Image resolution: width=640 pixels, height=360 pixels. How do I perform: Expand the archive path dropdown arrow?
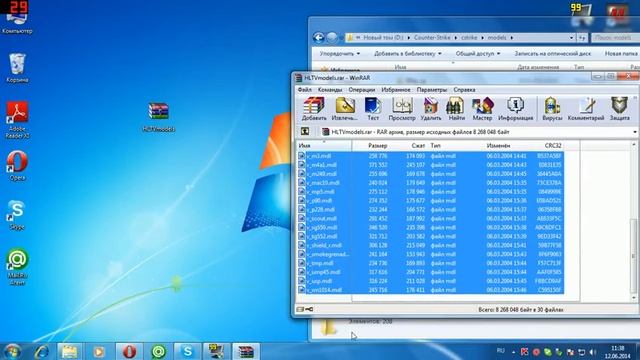click(x=635, y=132)
